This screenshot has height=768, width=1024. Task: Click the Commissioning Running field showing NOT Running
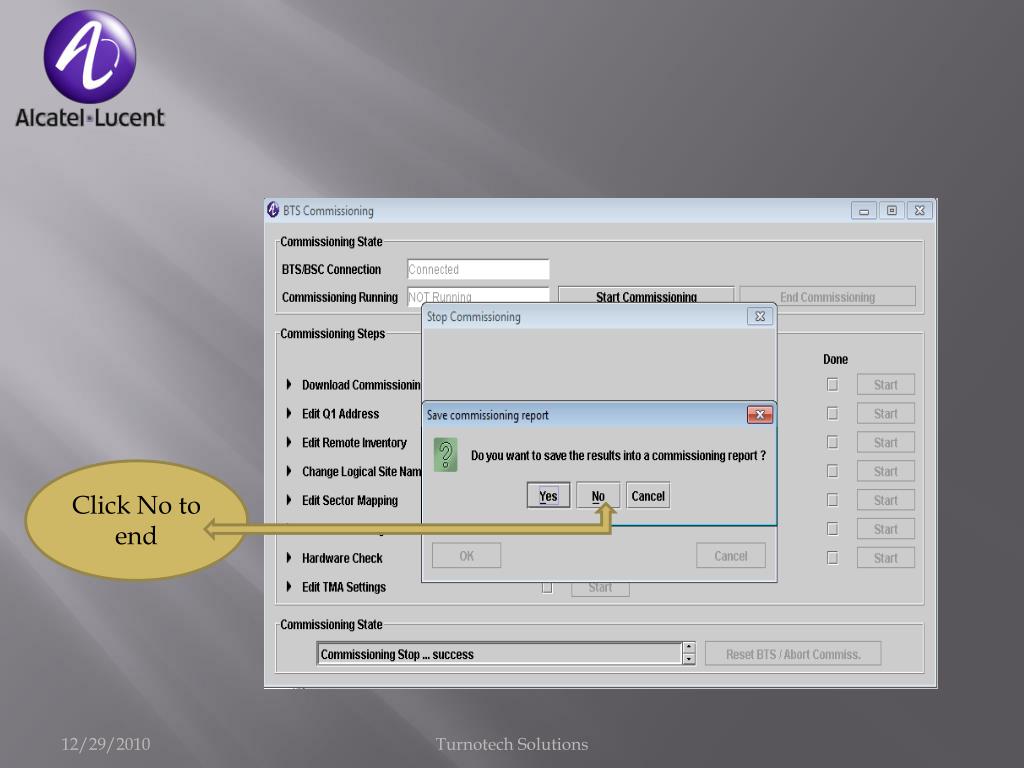[x=478, y=295]
